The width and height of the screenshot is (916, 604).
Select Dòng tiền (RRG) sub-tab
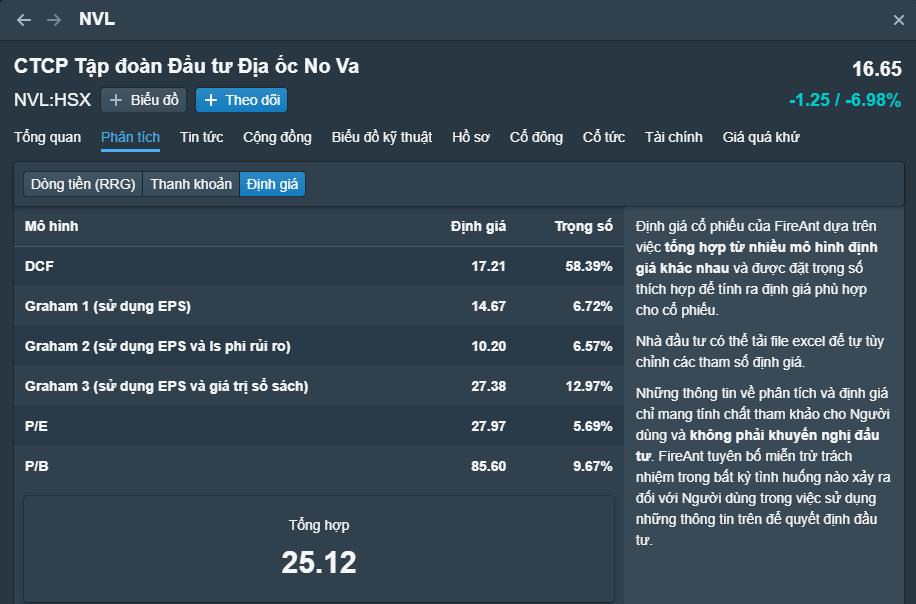[83, 184]
